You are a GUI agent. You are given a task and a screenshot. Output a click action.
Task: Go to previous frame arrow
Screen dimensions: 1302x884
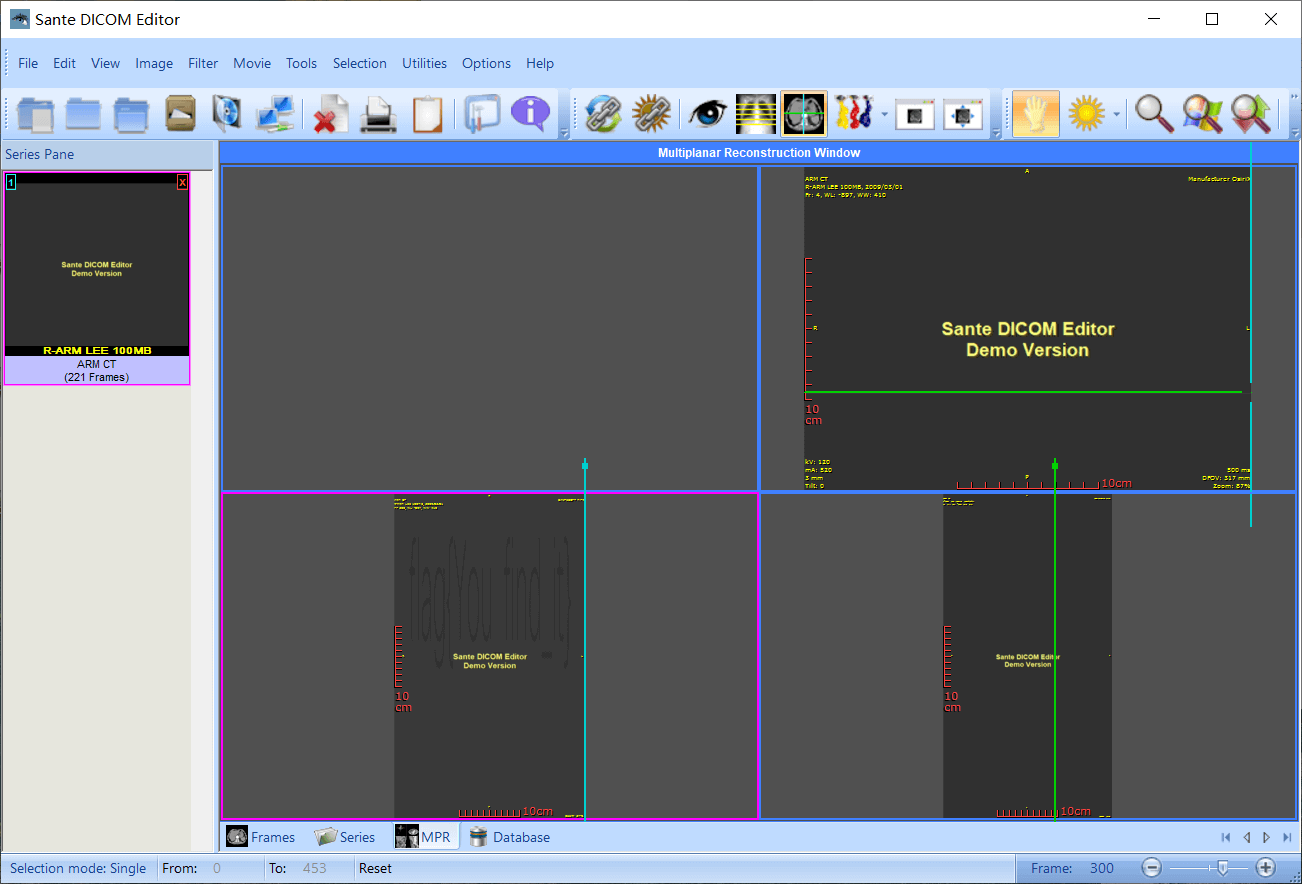click(1246, 837)
